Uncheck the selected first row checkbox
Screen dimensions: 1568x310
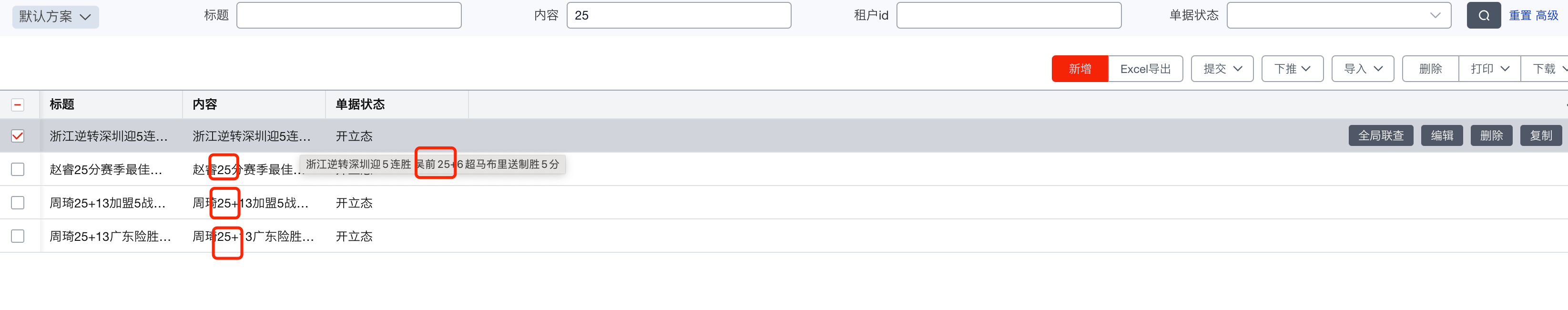pos(18,136)
